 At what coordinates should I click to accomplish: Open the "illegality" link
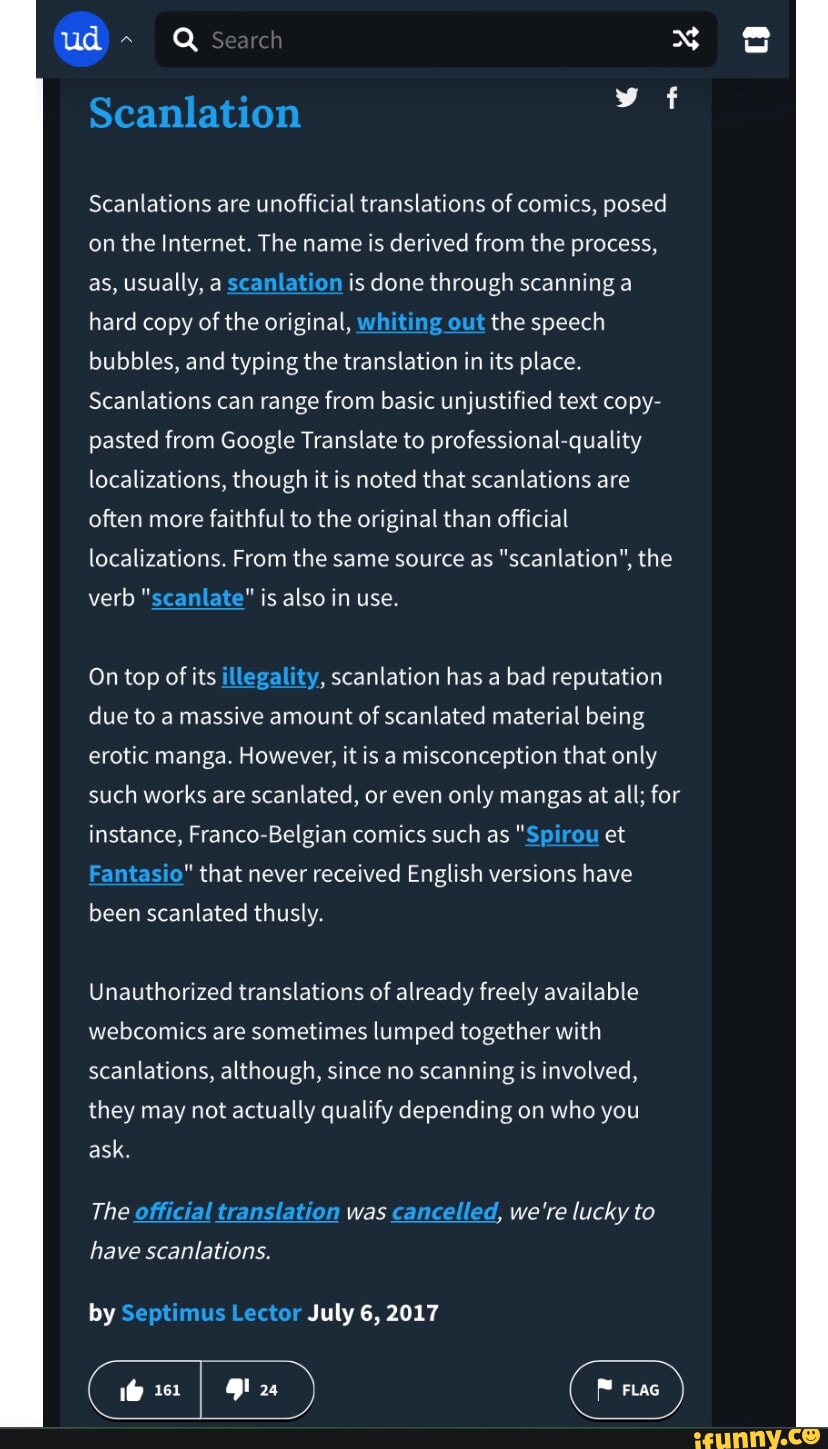[x=269, y=677]
